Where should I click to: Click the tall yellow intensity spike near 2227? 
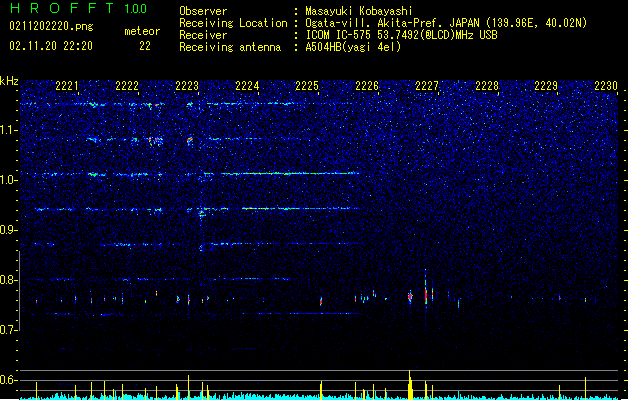[410, 385]
